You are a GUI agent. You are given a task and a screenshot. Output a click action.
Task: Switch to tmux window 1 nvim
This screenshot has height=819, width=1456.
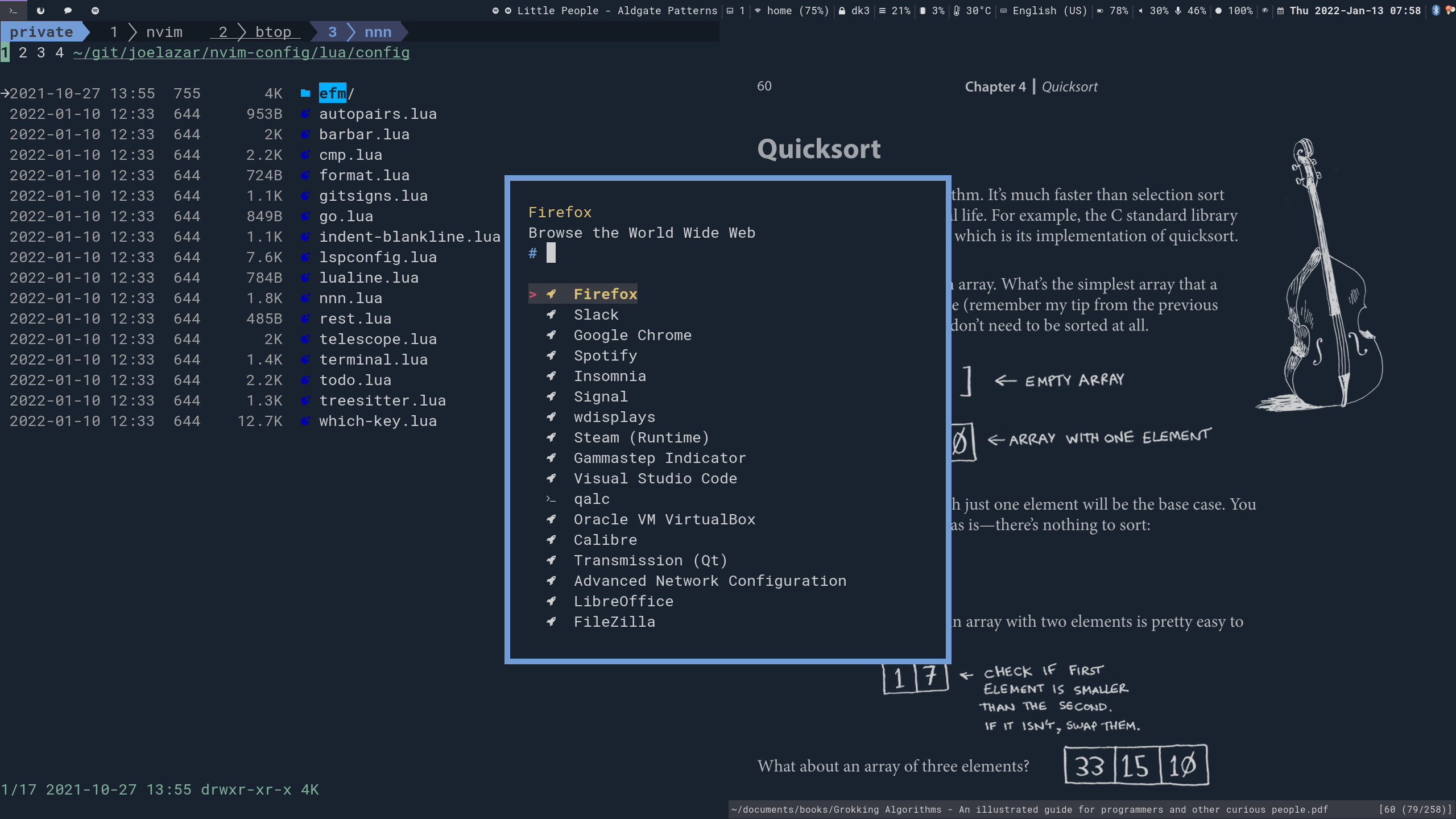147,32
